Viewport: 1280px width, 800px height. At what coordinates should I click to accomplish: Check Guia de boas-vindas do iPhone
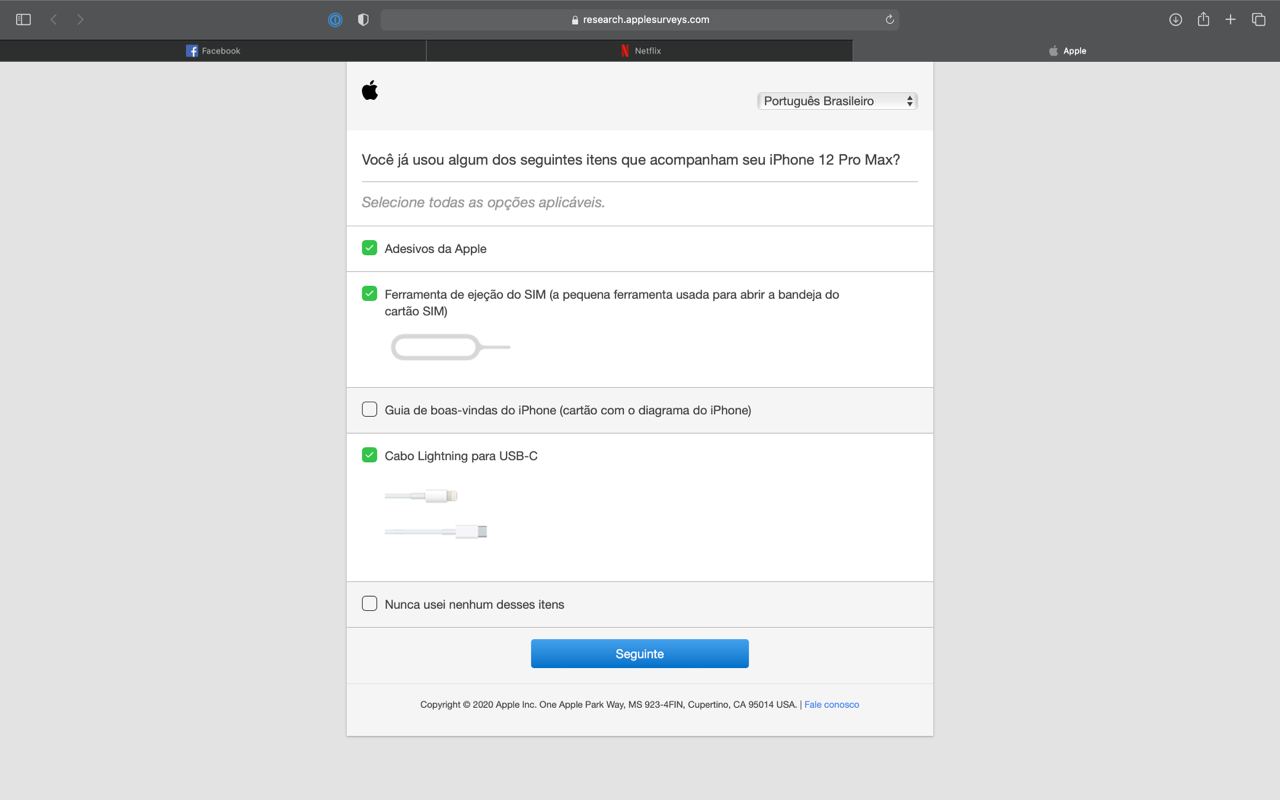coord(369,408)
